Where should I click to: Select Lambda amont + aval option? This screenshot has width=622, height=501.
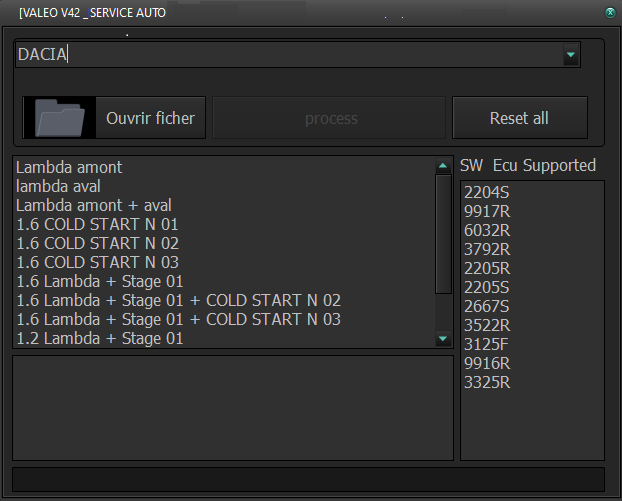[94, 205]
